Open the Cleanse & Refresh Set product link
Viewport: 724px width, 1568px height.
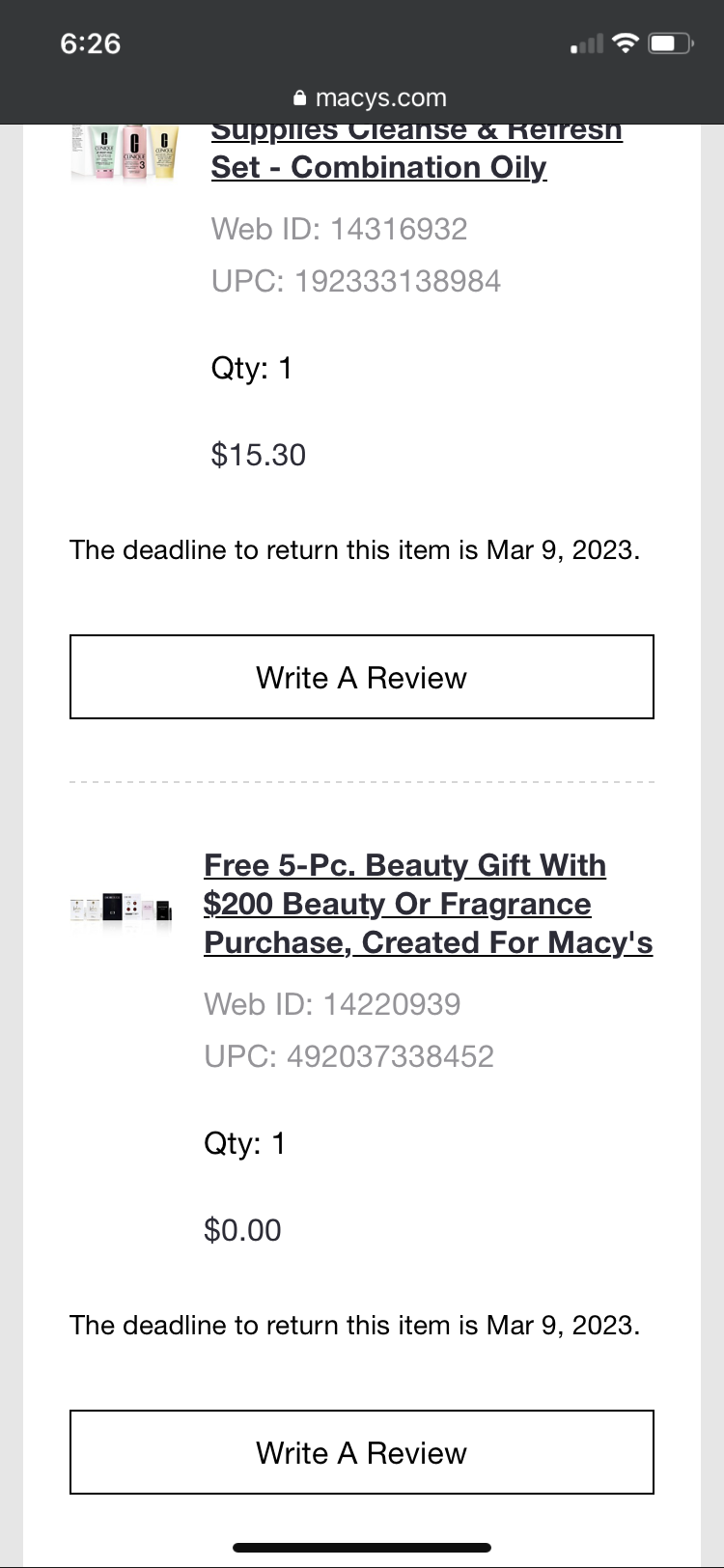[x=379, y=166]
